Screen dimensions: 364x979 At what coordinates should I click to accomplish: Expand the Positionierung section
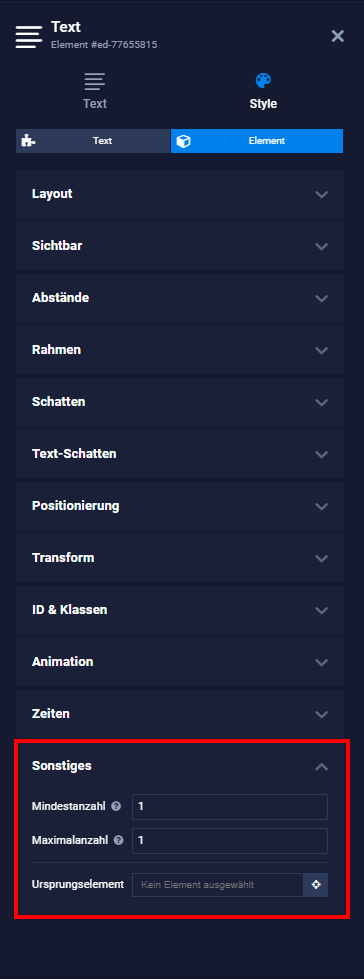click(180, 506)
